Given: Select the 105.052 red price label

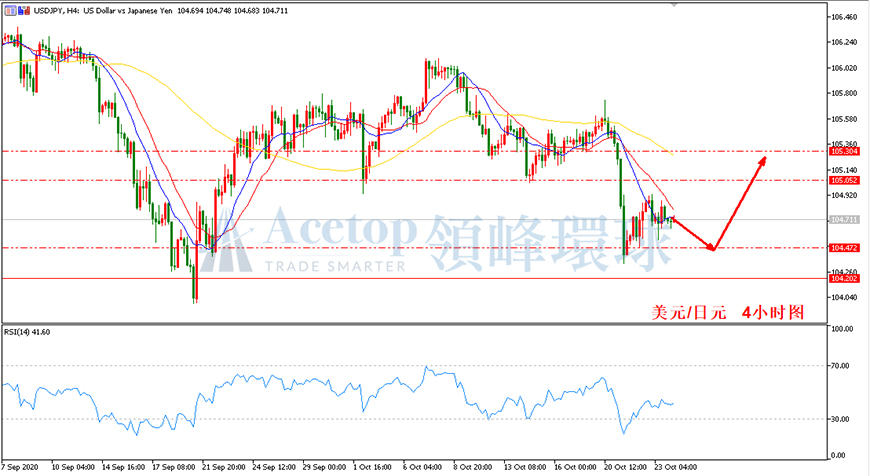Looking at the screenshot, I should coord(844,180).
